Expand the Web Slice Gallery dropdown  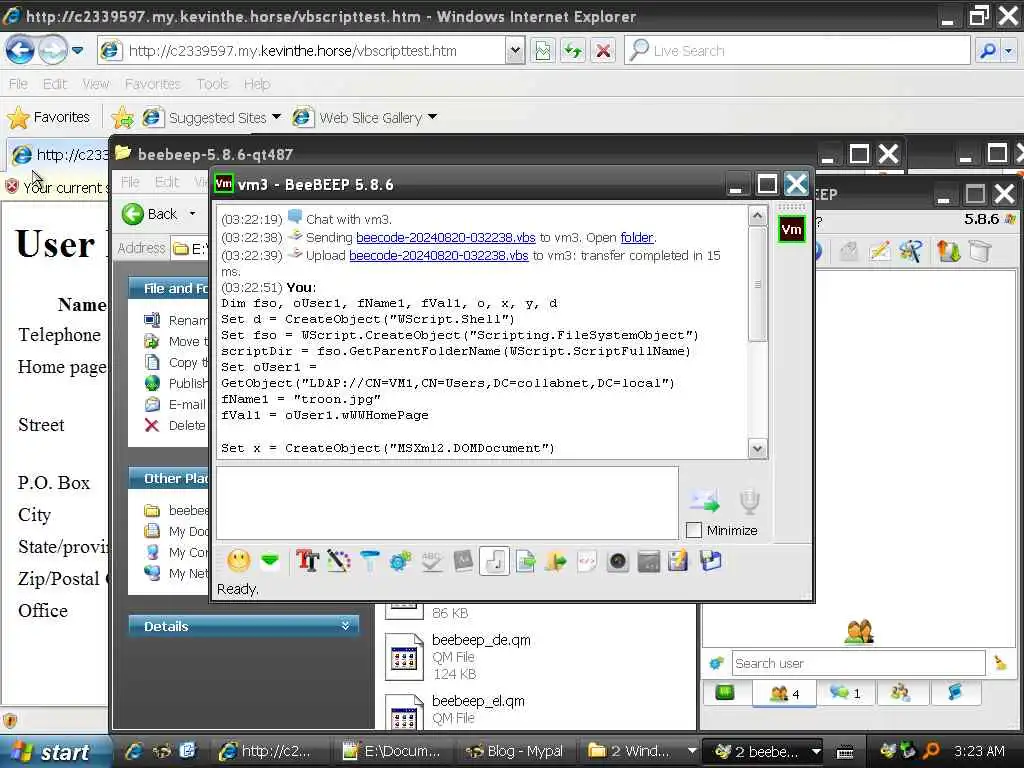pyautogui.click(x=432, y=117)
